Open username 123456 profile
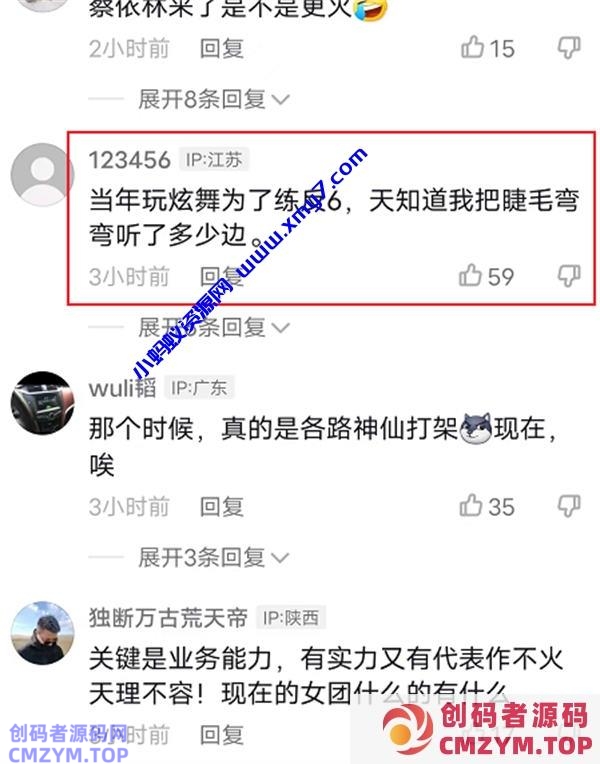The height and width of the screenshot is (764, 600). pyautogui.click(x=130, y=160)
